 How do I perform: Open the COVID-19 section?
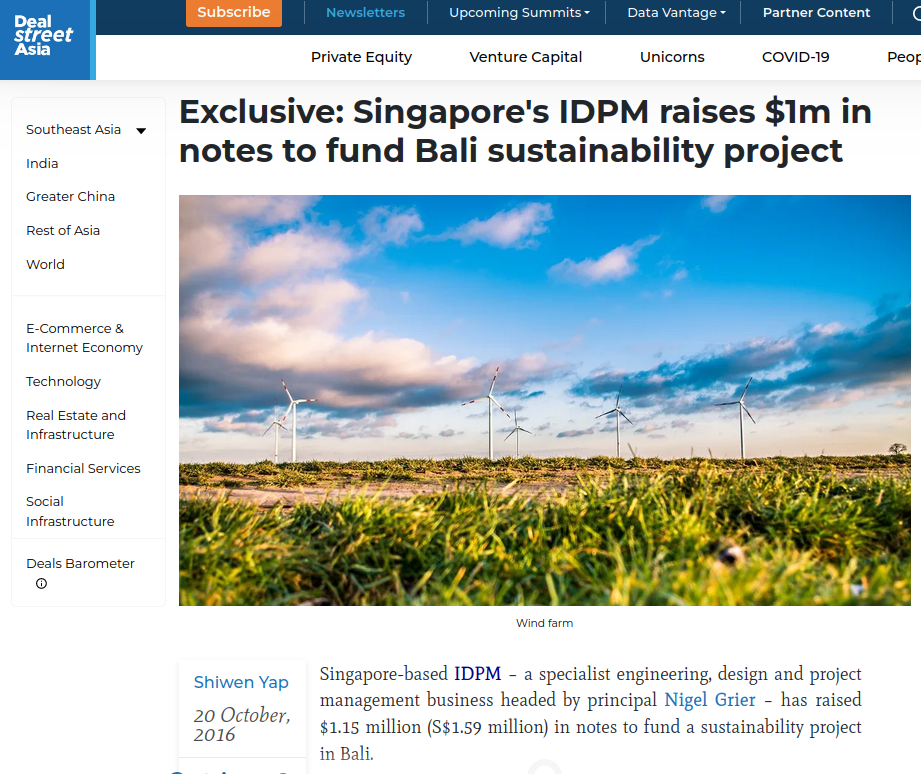point(795,57)
